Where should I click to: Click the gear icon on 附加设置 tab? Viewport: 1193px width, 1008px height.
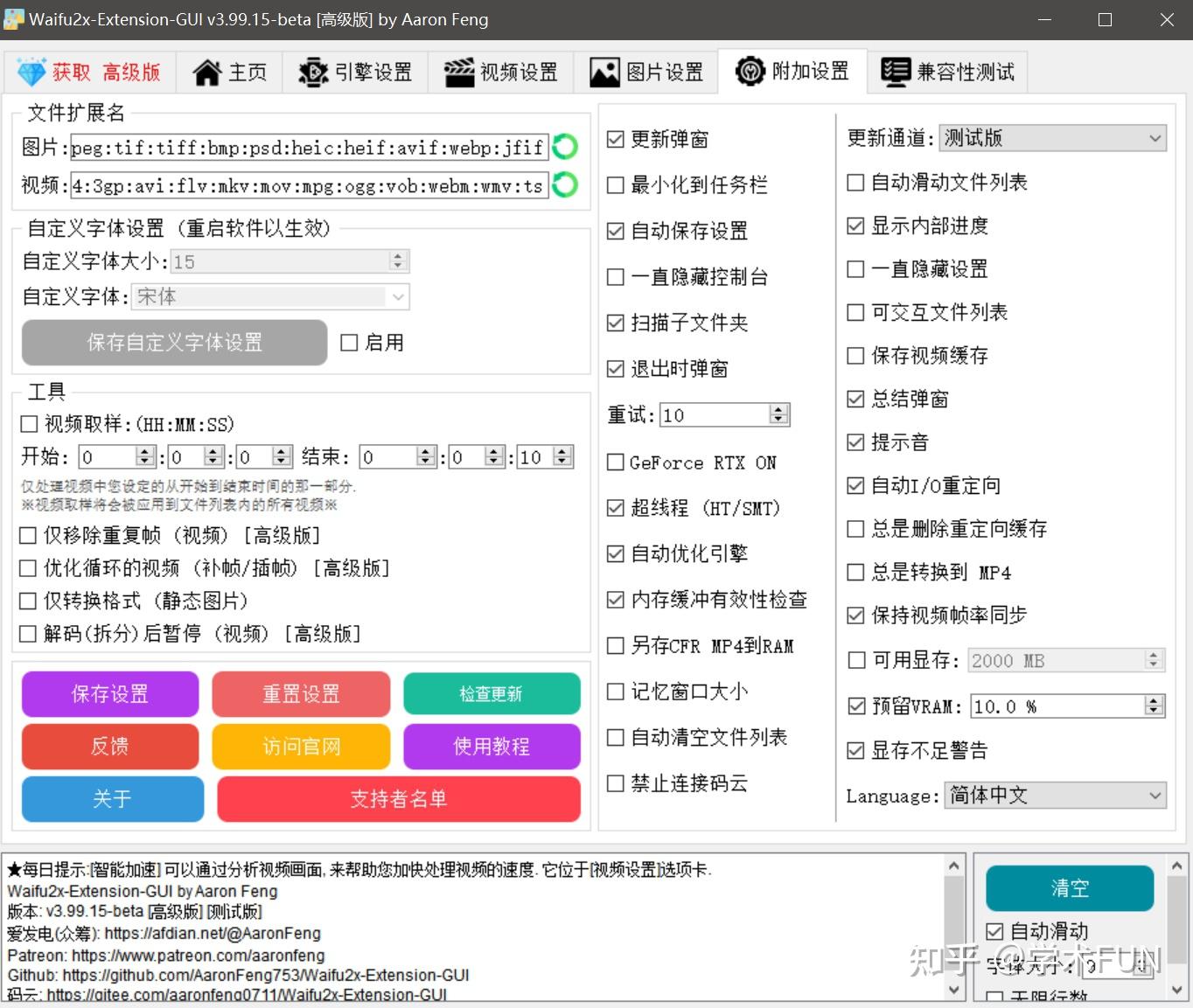click(x=750, y=71)
